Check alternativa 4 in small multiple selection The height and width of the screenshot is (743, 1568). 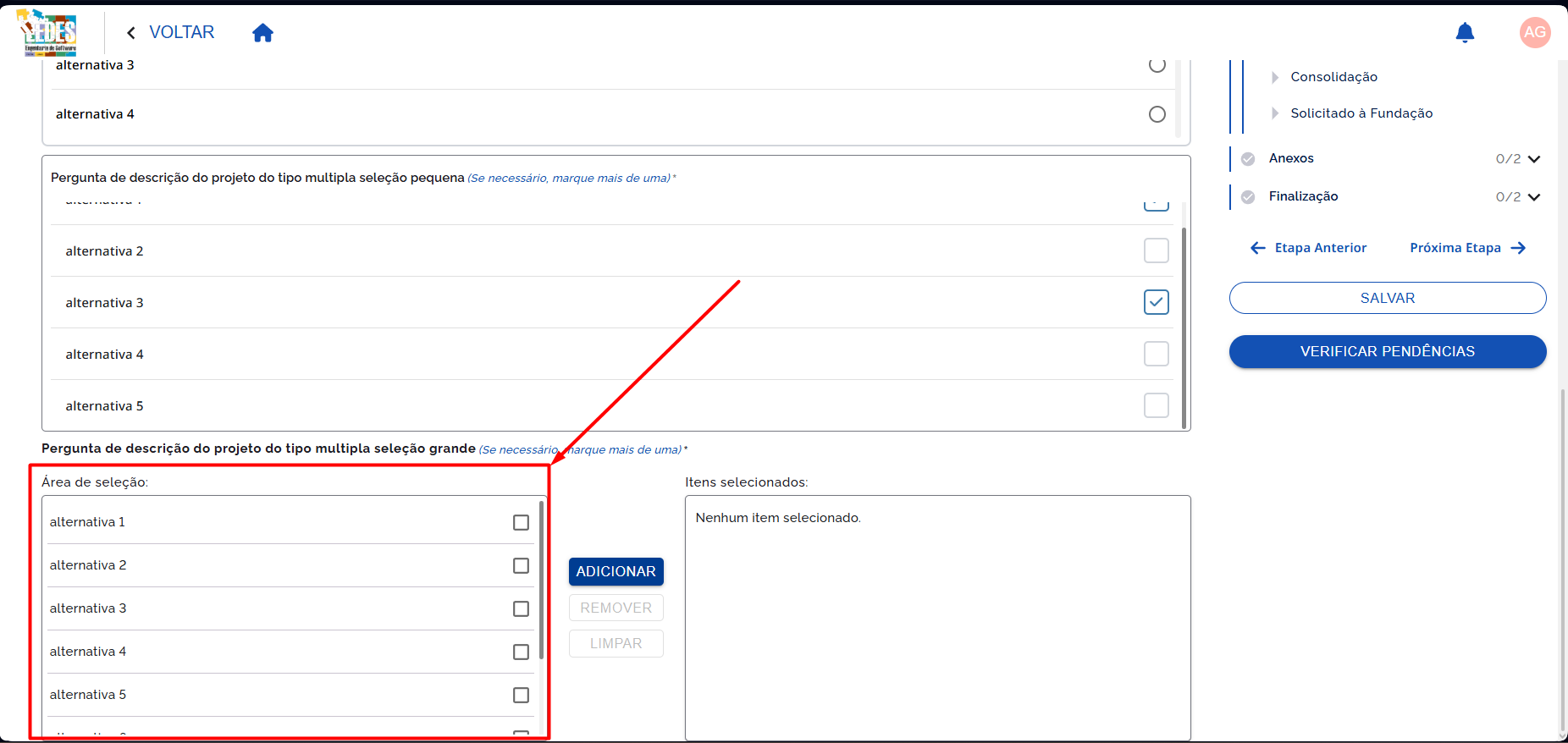pyautogui.click(x=1157, y=354)
